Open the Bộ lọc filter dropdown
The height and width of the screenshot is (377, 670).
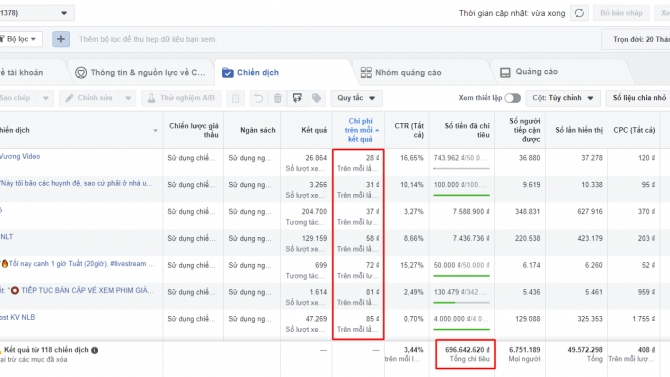point(20,39)
